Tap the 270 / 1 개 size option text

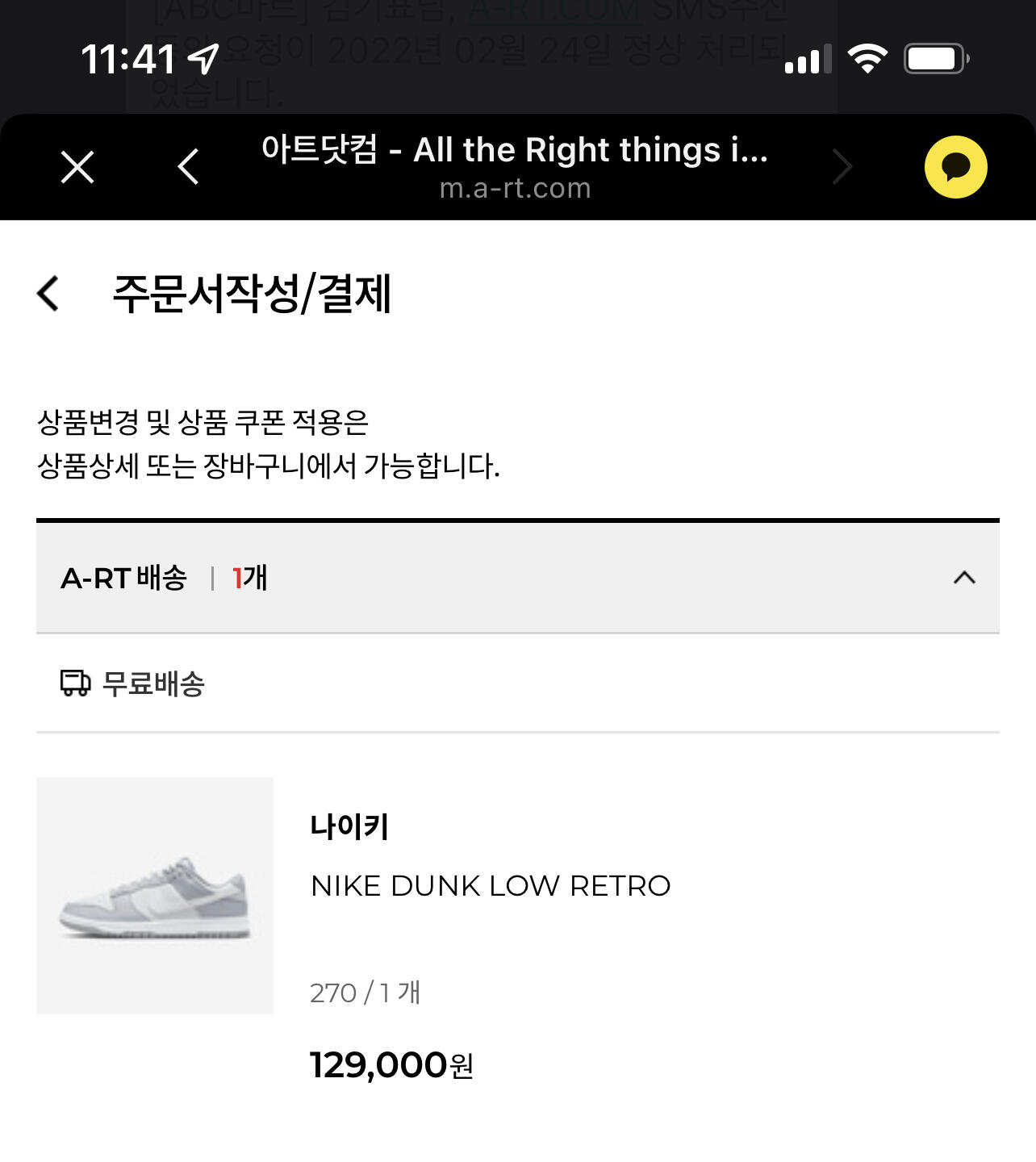pos(365,993)
